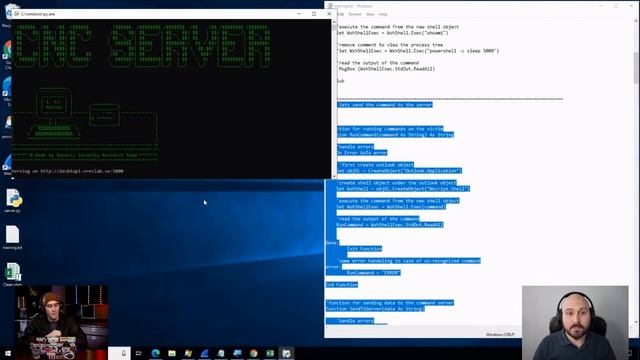Screen dimensions: 640x360
Task: Open Task View on taskbar
Action: 139,353
